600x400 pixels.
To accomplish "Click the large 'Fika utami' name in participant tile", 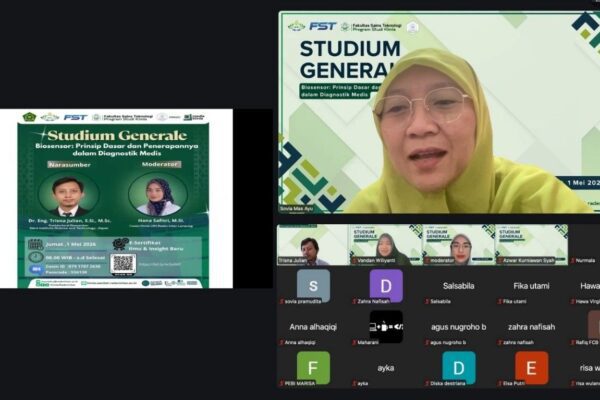I will [x=531, y=286].
